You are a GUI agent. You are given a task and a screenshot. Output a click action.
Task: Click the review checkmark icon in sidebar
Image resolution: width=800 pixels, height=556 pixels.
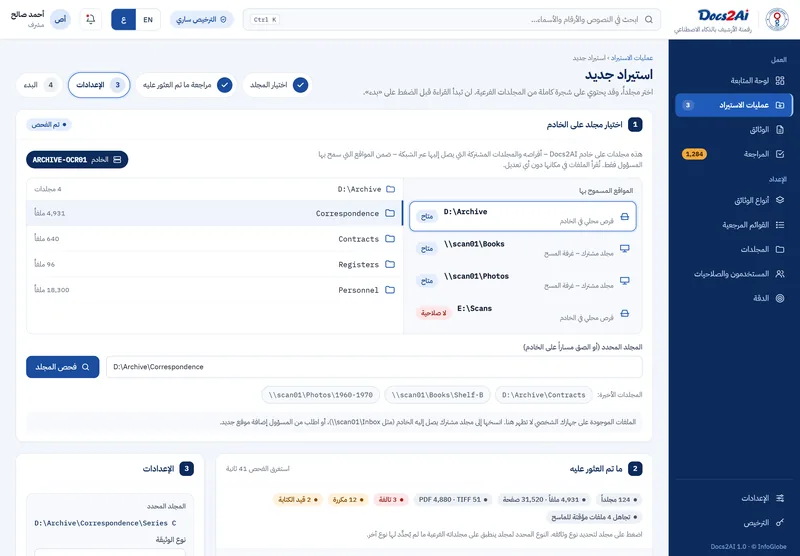click(780, 154)
